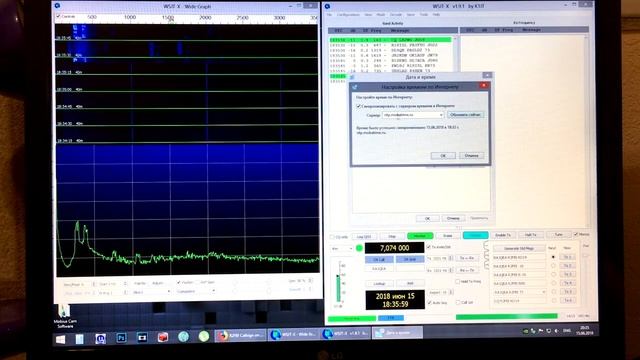640x360 pixels.
Task: Toggle the CQ only checkbox
Action: click(x=332, y=237)
